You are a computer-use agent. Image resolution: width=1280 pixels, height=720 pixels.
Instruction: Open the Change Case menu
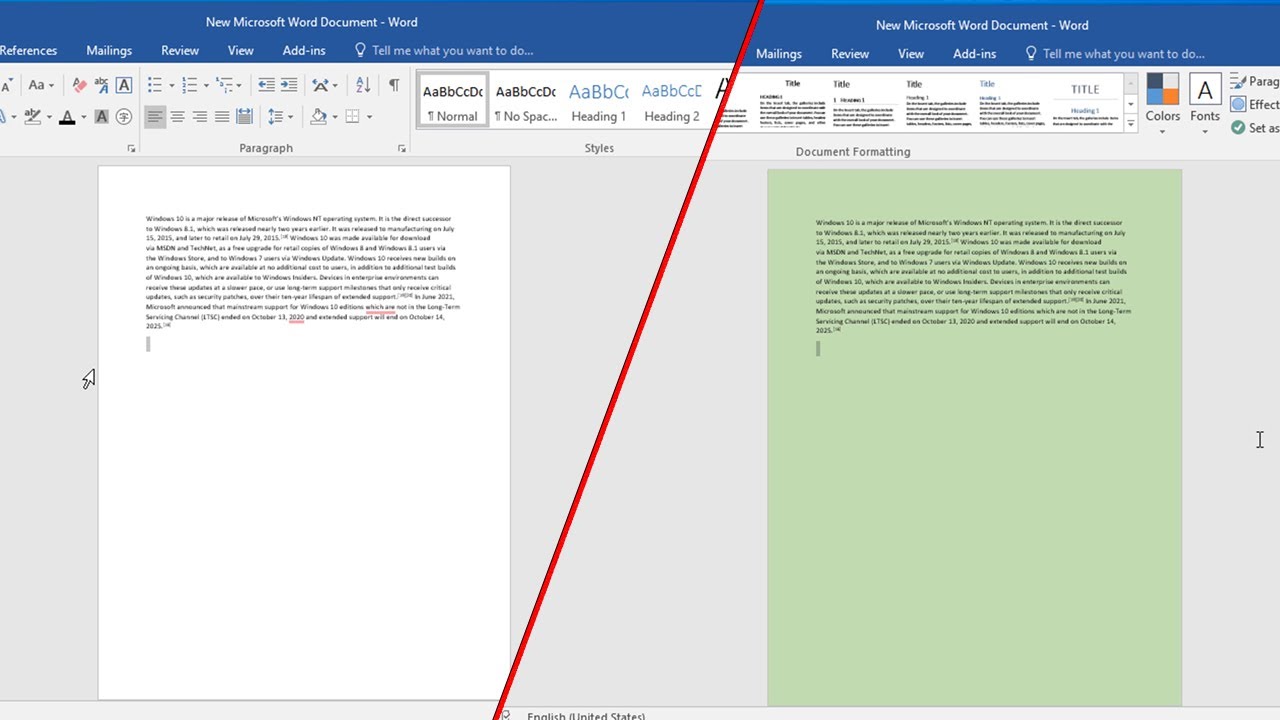click(x=41, y=86)
